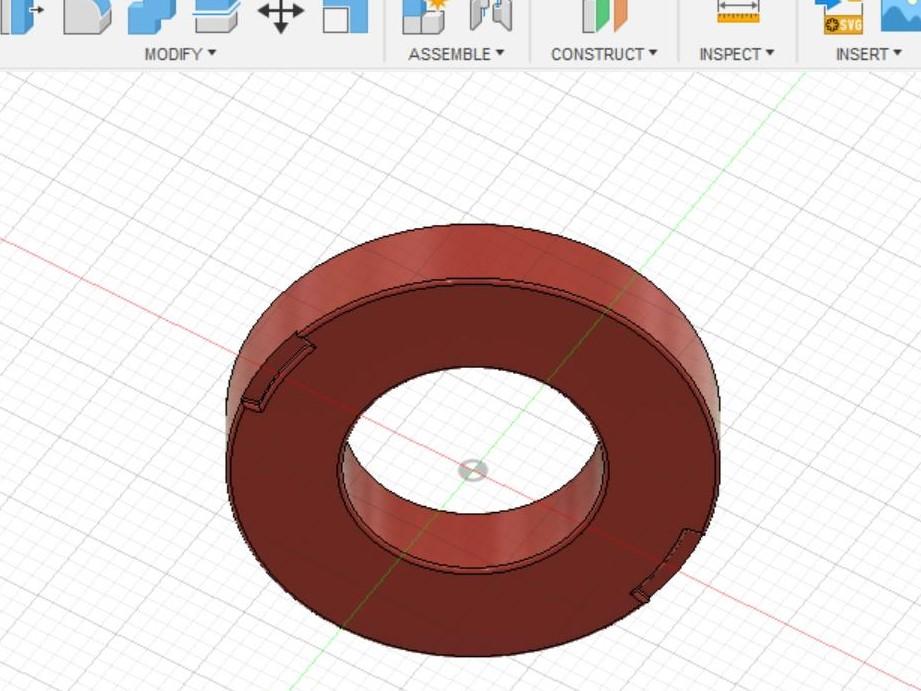The width and height of the screenshot is (921, 691).
Task: Select the Offset Face tool in Modify
Action: click(213, 18)
